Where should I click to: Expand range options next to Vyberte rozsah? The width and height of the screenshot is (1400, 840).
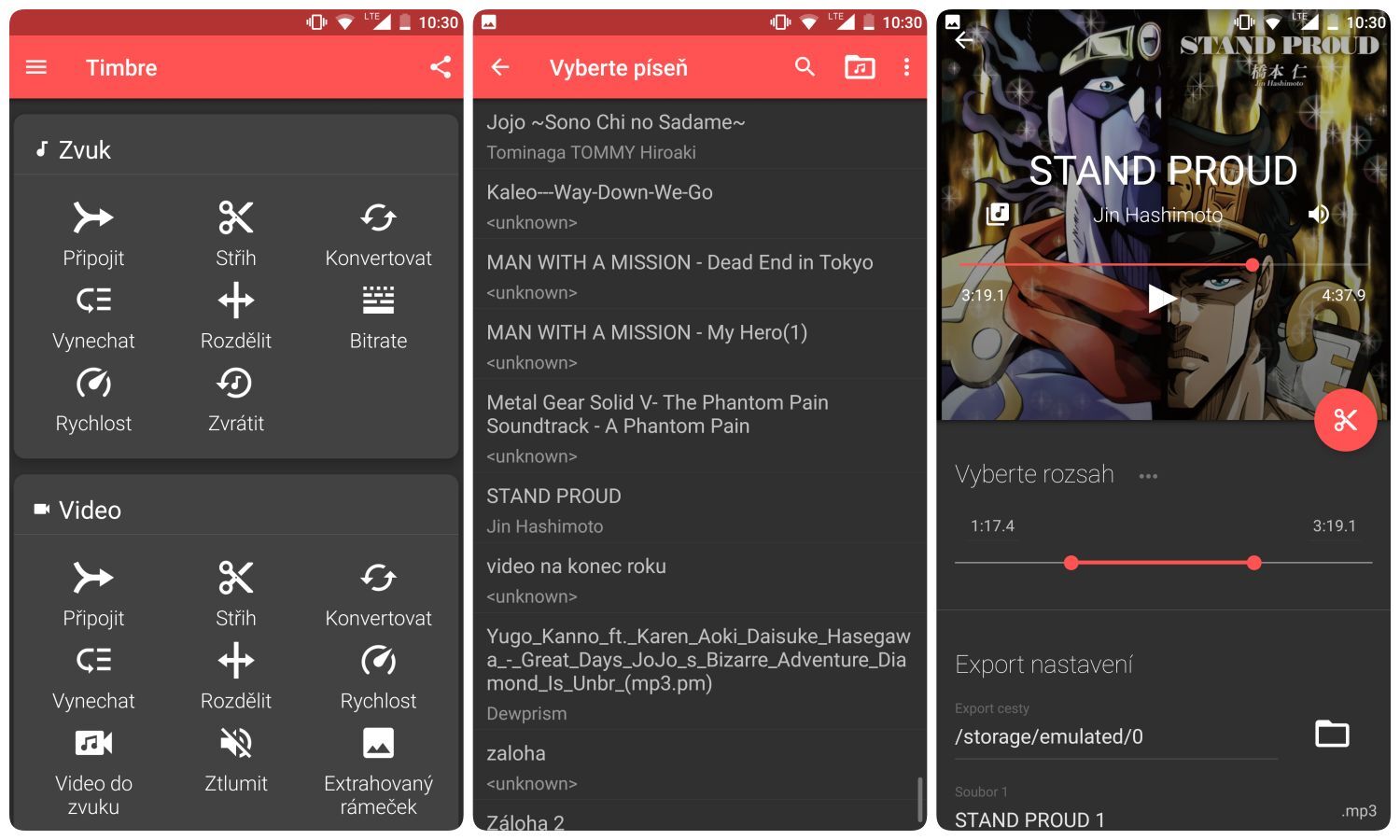[1148, 476]
